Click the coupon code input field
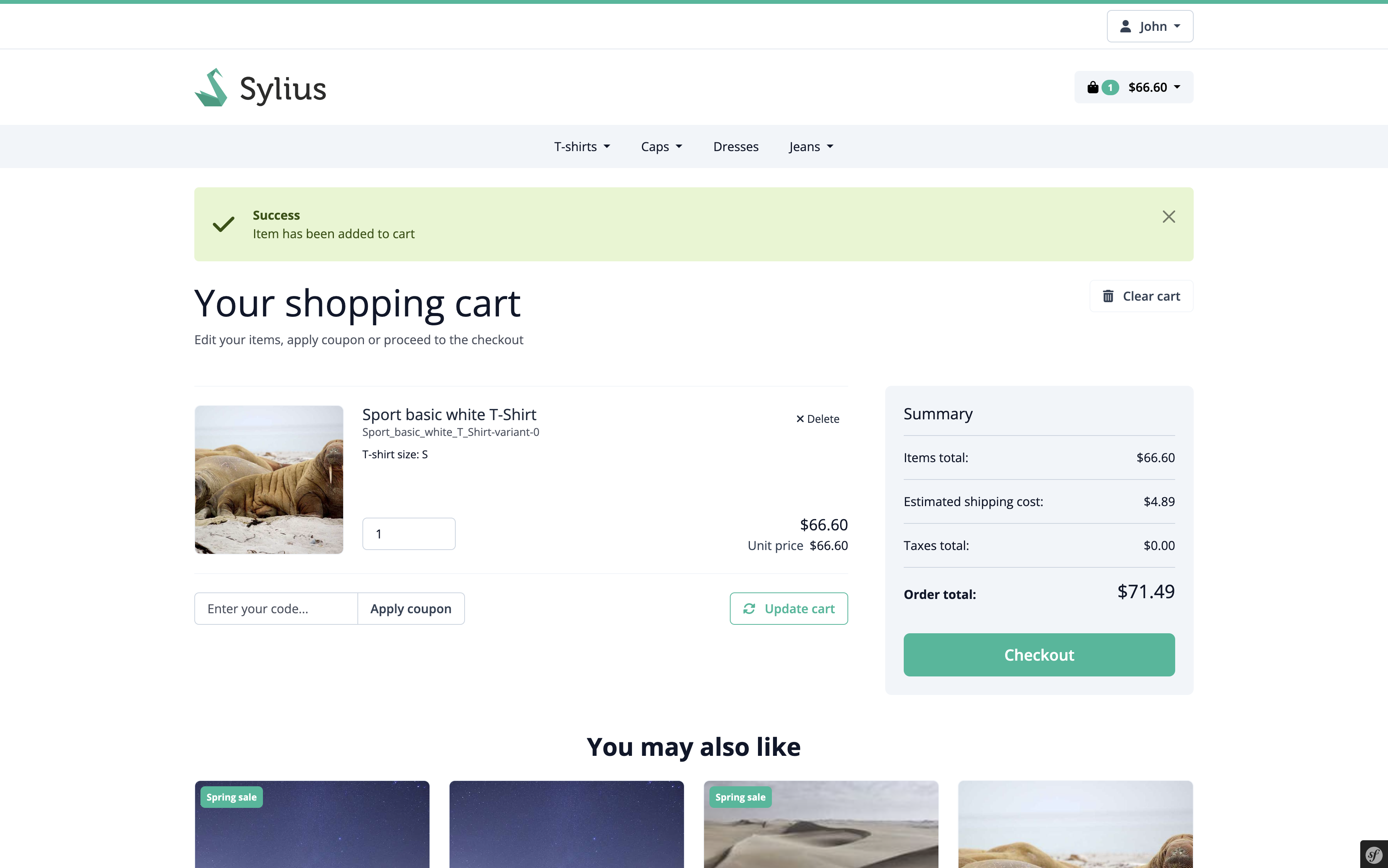 pyautogui.click(x=276, y=609)
